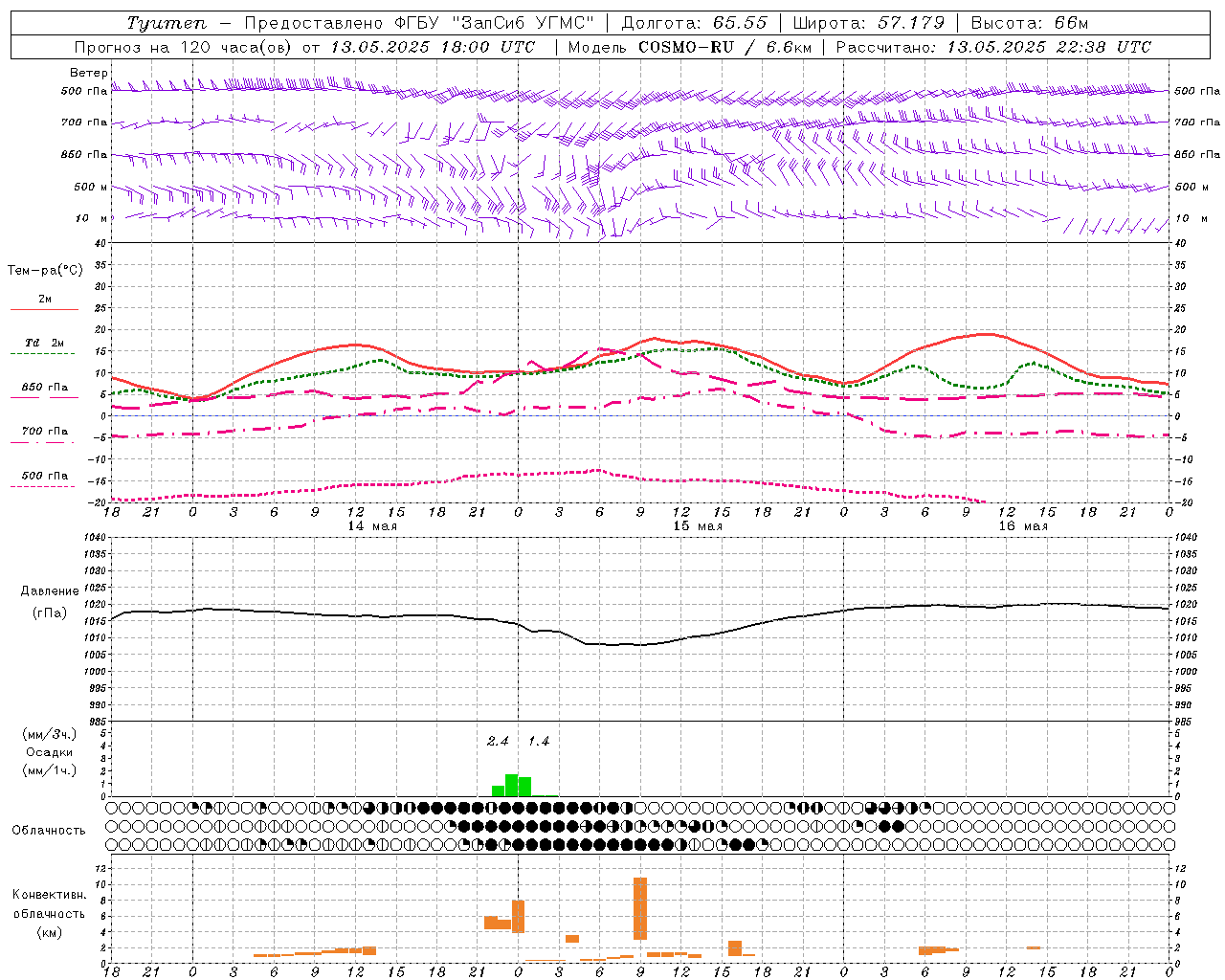Click the solid red 2м legend line
The height and width of the screenshot is (980, 1225).
click(44, 310)
